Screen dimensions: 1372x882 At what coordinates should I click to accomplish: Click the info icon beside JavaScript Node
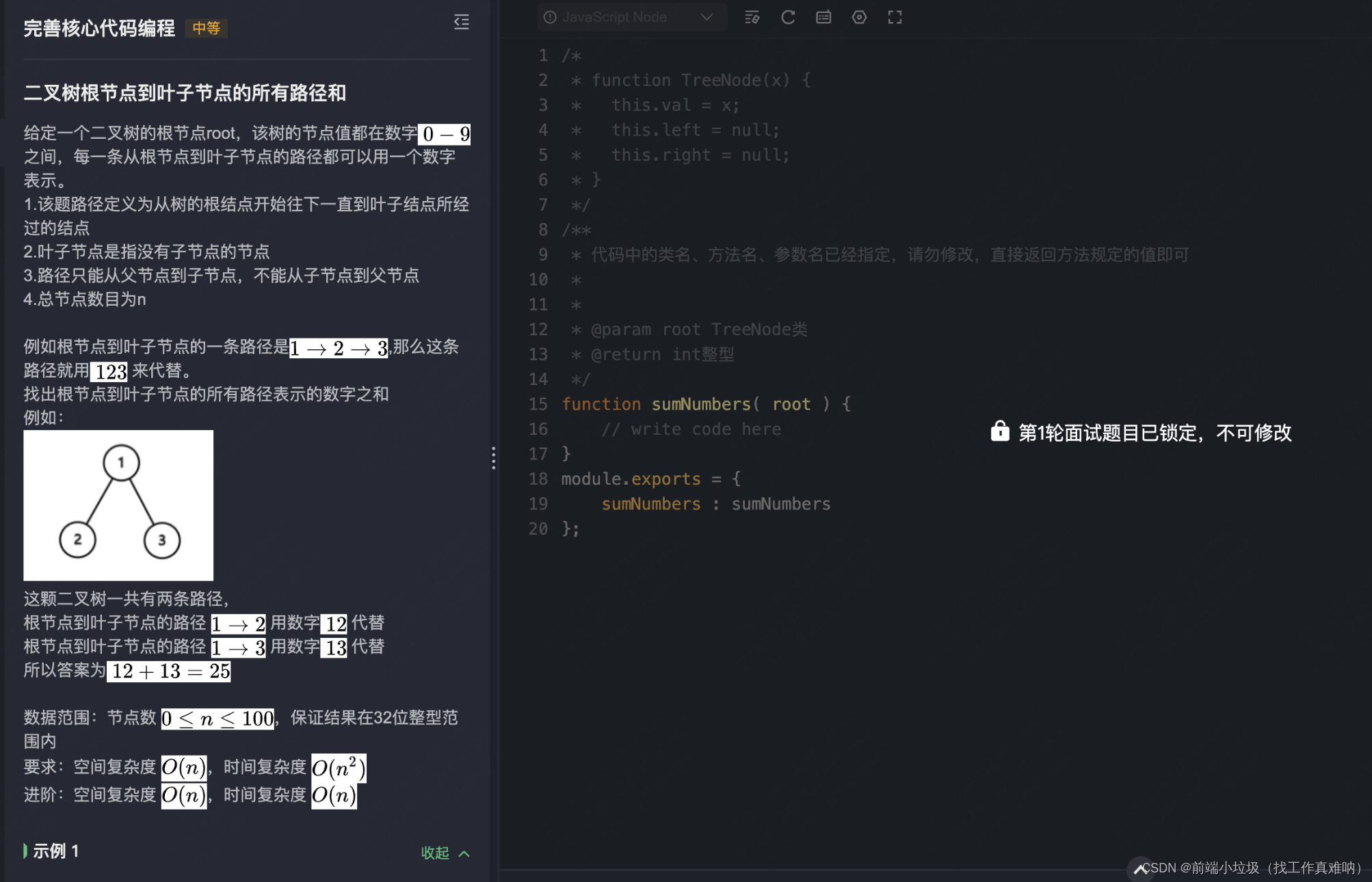550,18
